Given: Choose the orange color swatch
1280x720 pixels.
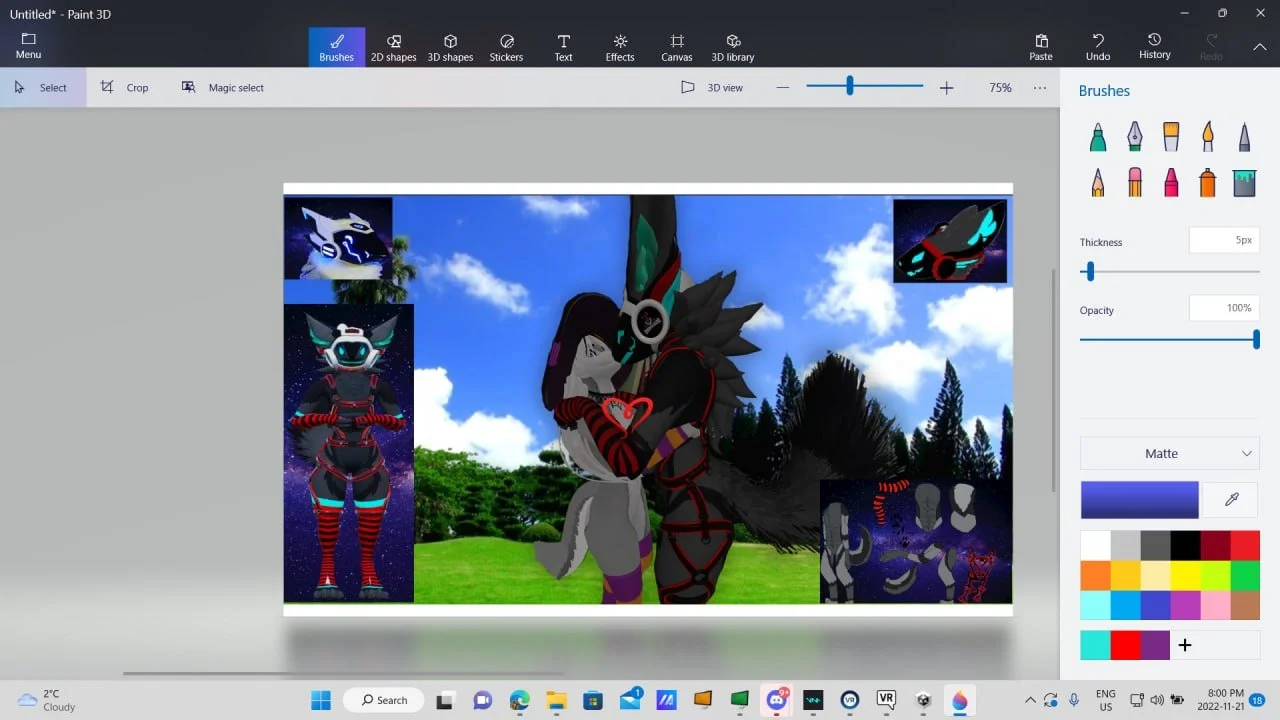Looking at the screenshot, I should 1095,575.
